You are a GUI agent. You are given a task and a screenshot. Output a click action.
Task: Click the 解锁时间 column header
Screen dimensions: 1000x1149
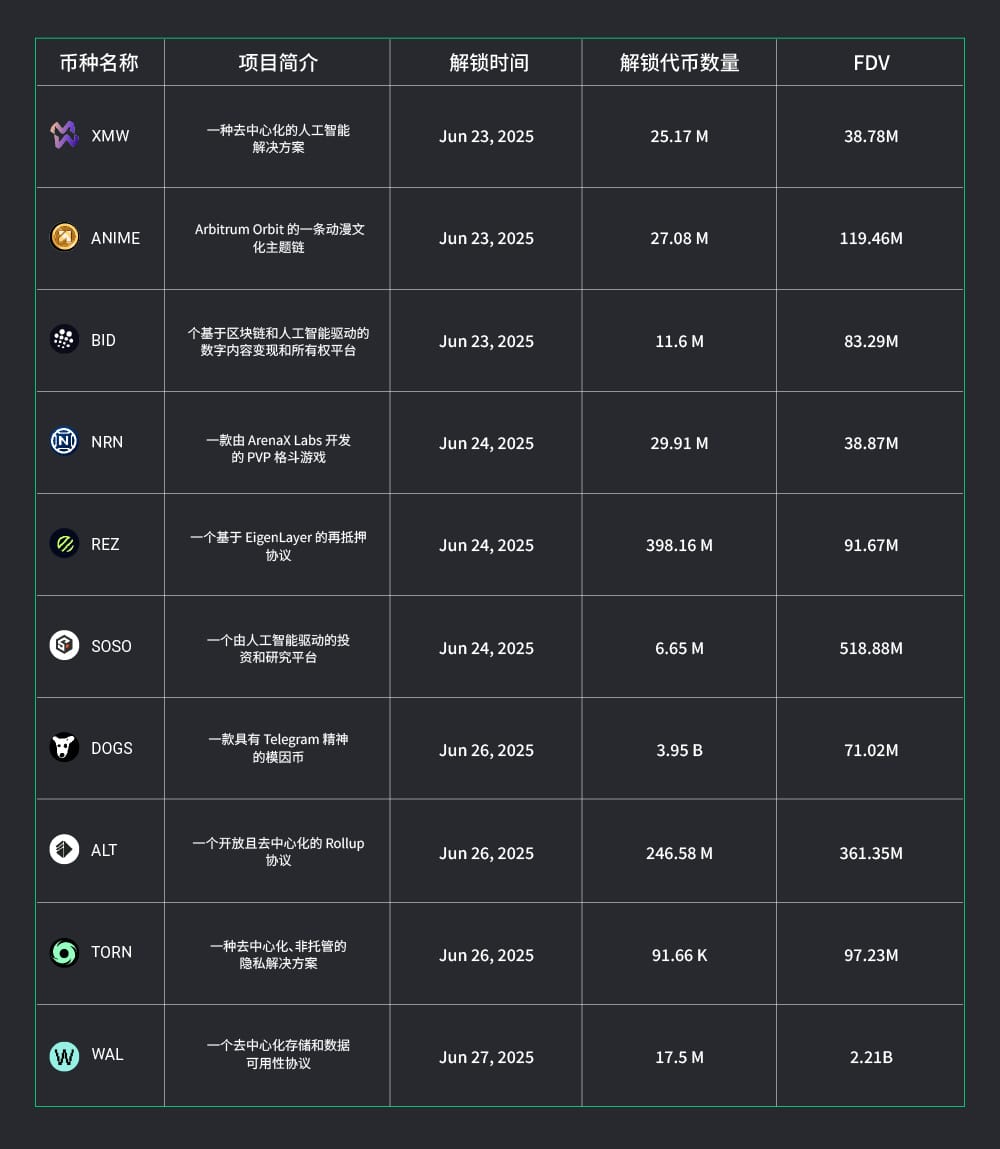(x=489, y=63)
